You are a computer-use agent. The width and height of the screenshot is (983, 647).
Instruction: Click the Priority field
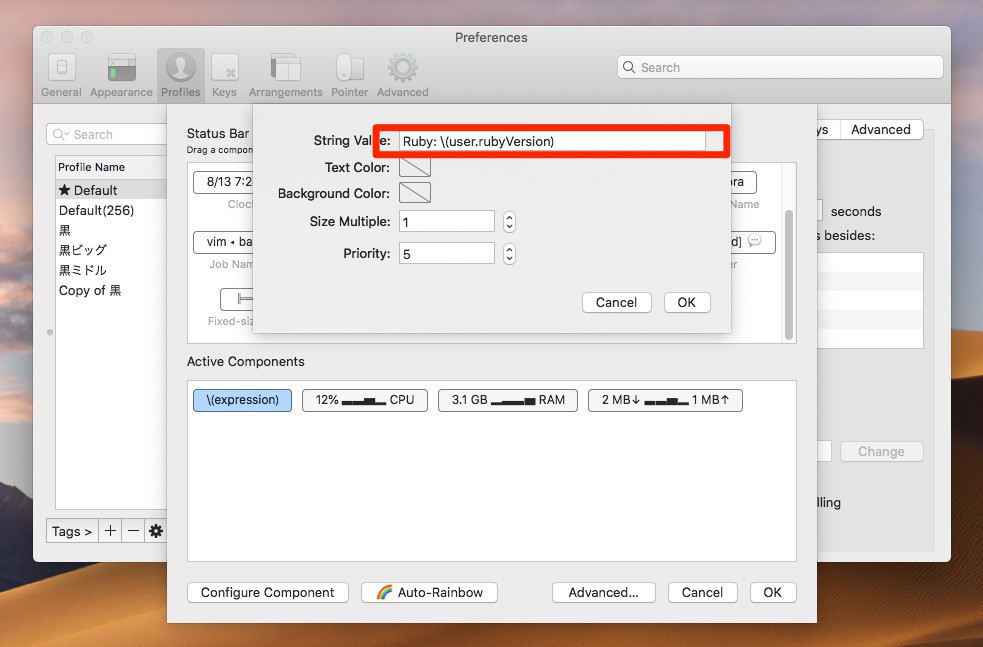pos(447,253)
